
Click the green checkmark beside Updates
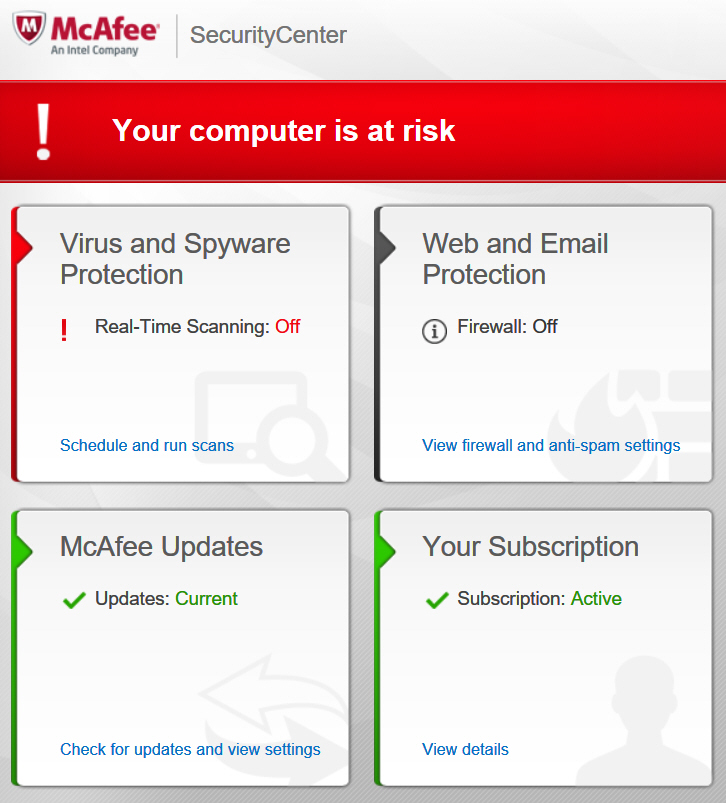point(73,600)
